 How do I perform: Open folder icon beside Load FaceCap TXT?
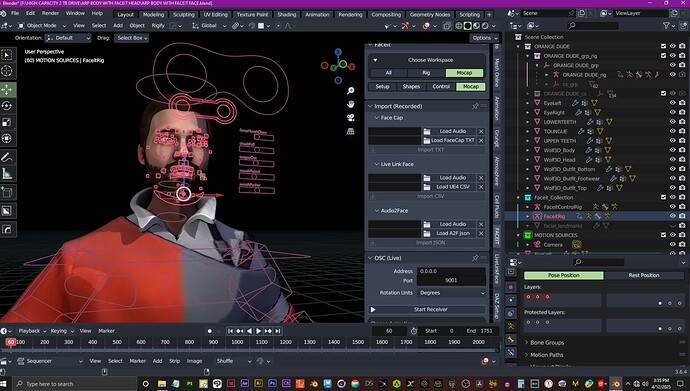[x=426, y=140]
